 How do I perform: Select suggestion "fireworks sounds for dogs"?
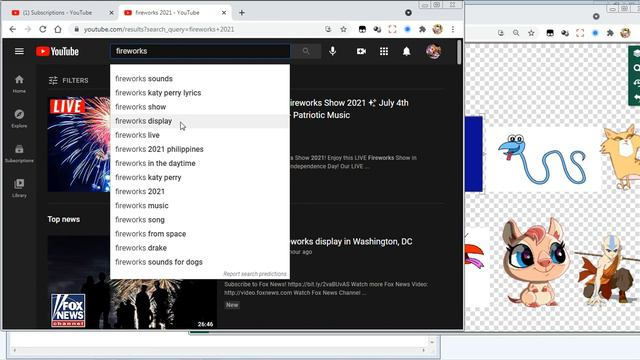[x=200, y=262]
